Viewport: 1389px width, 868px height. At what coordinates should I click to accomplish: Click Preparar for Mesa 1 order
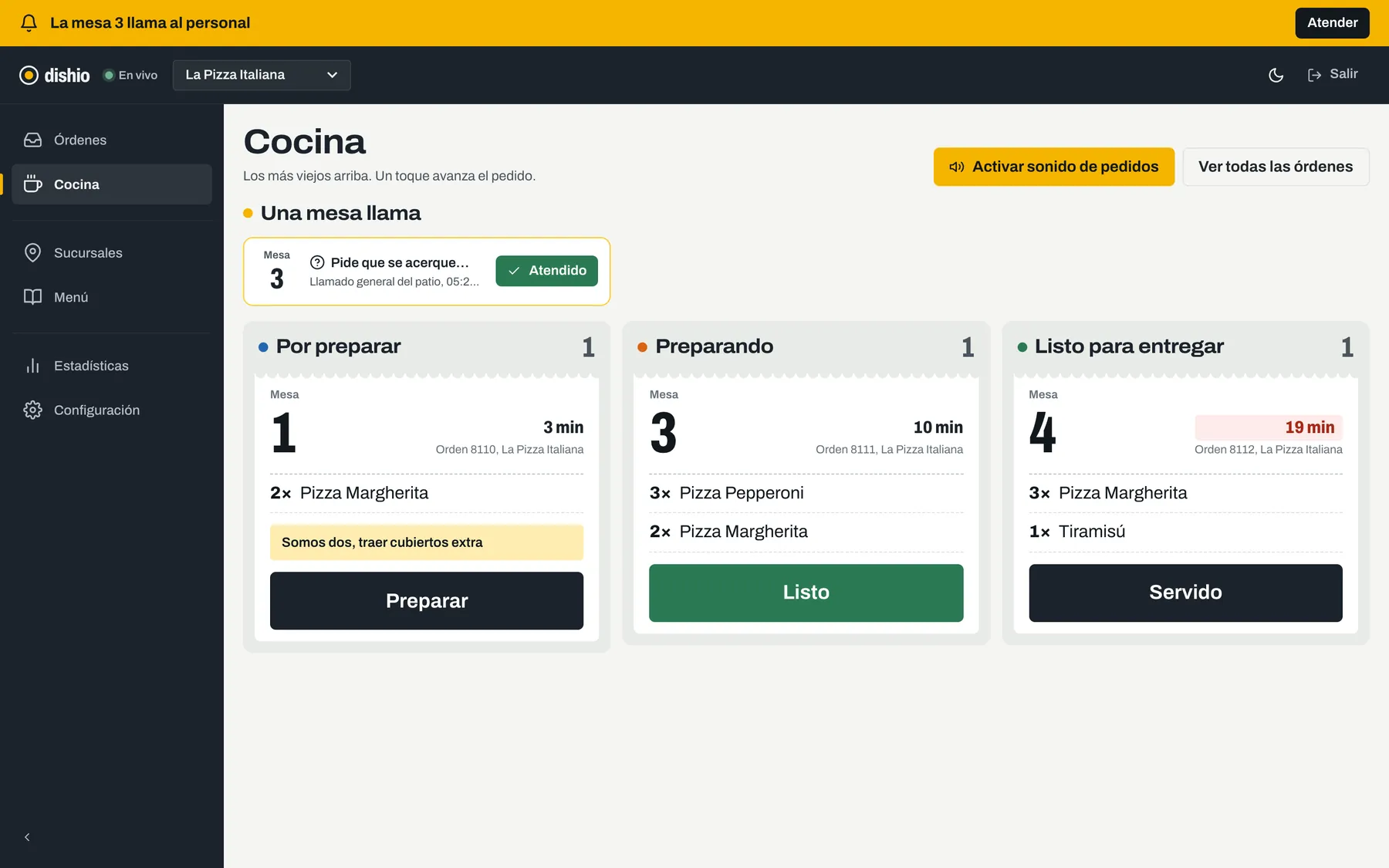pos(427,600)
